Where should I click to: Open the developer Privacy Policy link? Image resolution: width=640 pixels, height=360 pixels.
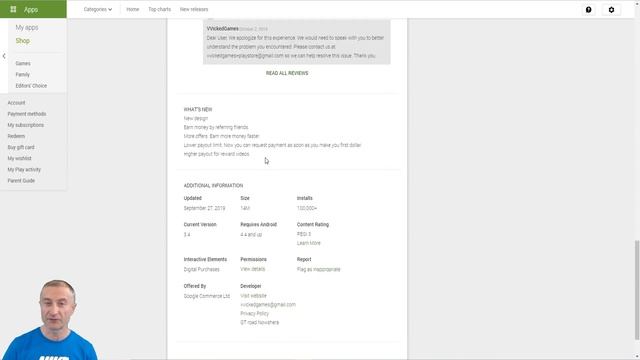[254, 313]
